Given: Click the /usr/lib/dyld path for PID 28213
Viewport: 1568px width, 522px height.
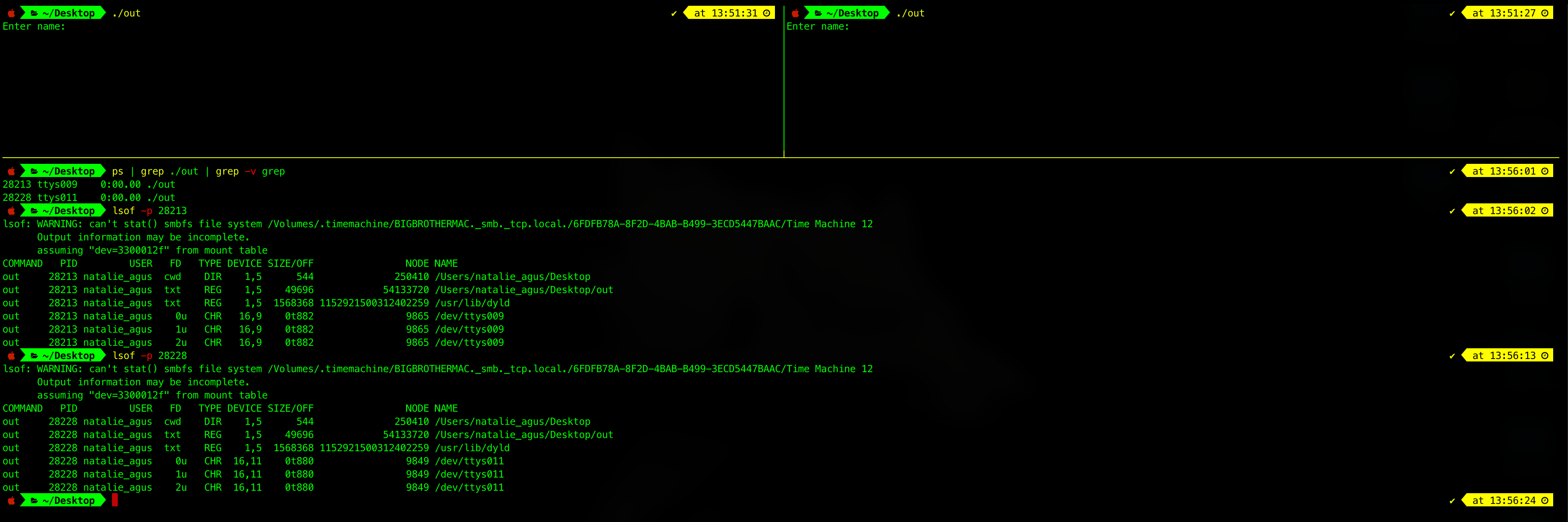Looking at the screenshot, I should (472, 303).
